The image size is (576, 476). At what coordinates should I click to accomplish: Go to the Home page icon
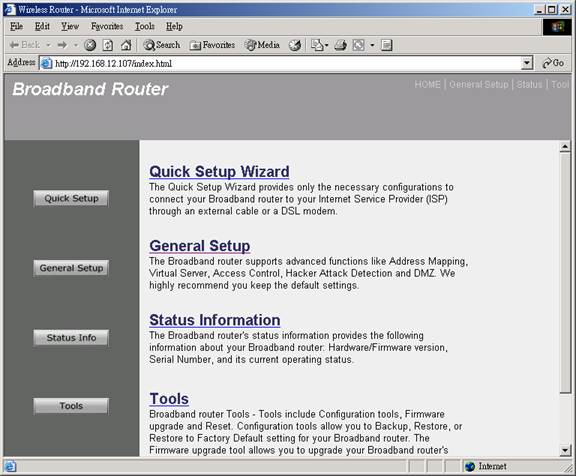click(x=126, y=45)
